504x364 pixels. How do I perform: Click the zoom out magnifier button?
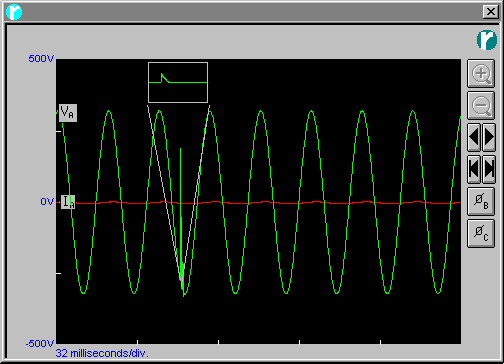point(481,106)
